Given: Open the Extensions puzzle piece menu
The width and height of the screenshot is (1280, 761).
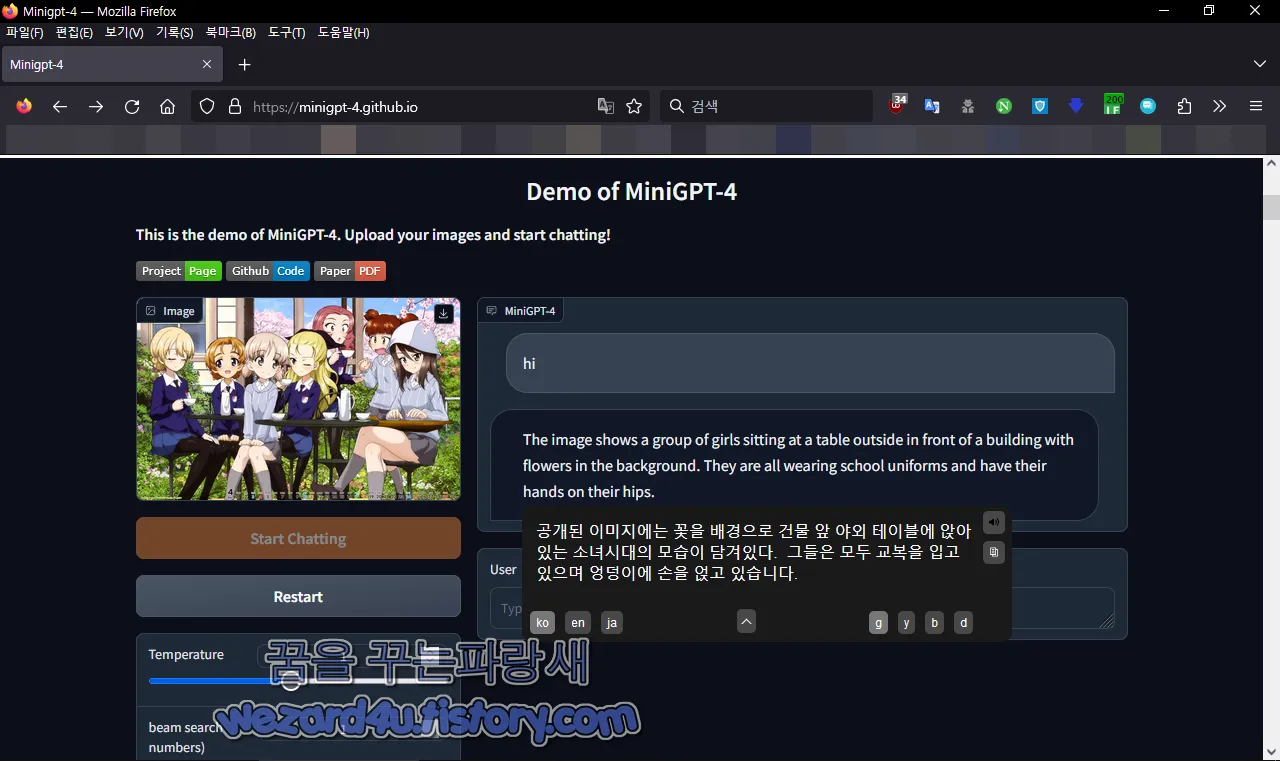Looking at the screenshot, I should (1184, 106).
